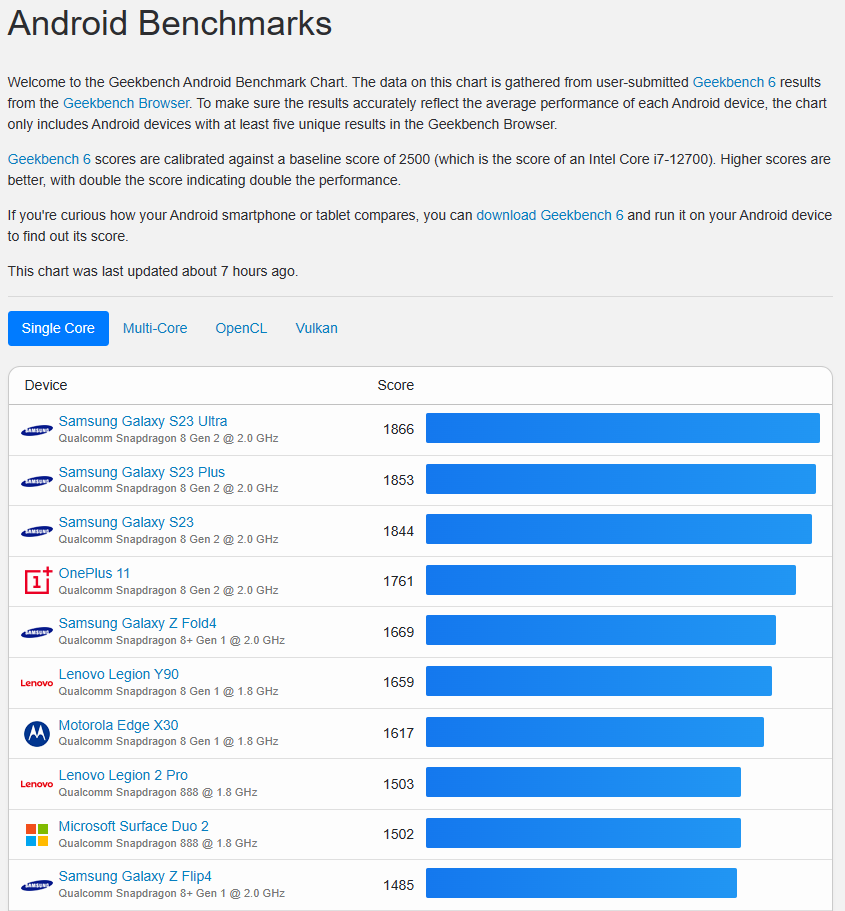845x911 pixels.
Task: Click Snapdragon 8+ Gen 1 text under Z Fold4
Action: [x=171, y=640]
